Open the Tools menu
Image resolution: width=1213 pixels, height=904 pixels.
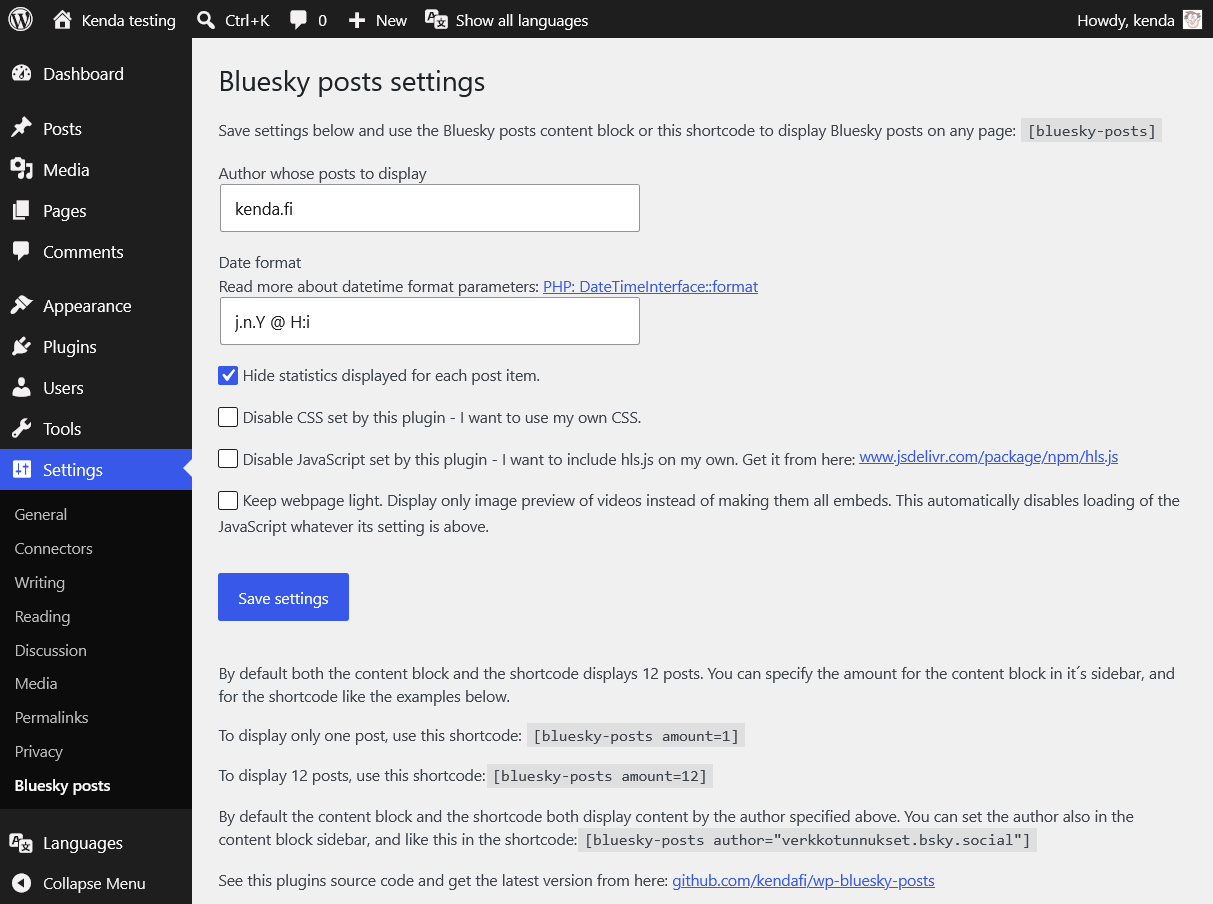click(96, 428)
